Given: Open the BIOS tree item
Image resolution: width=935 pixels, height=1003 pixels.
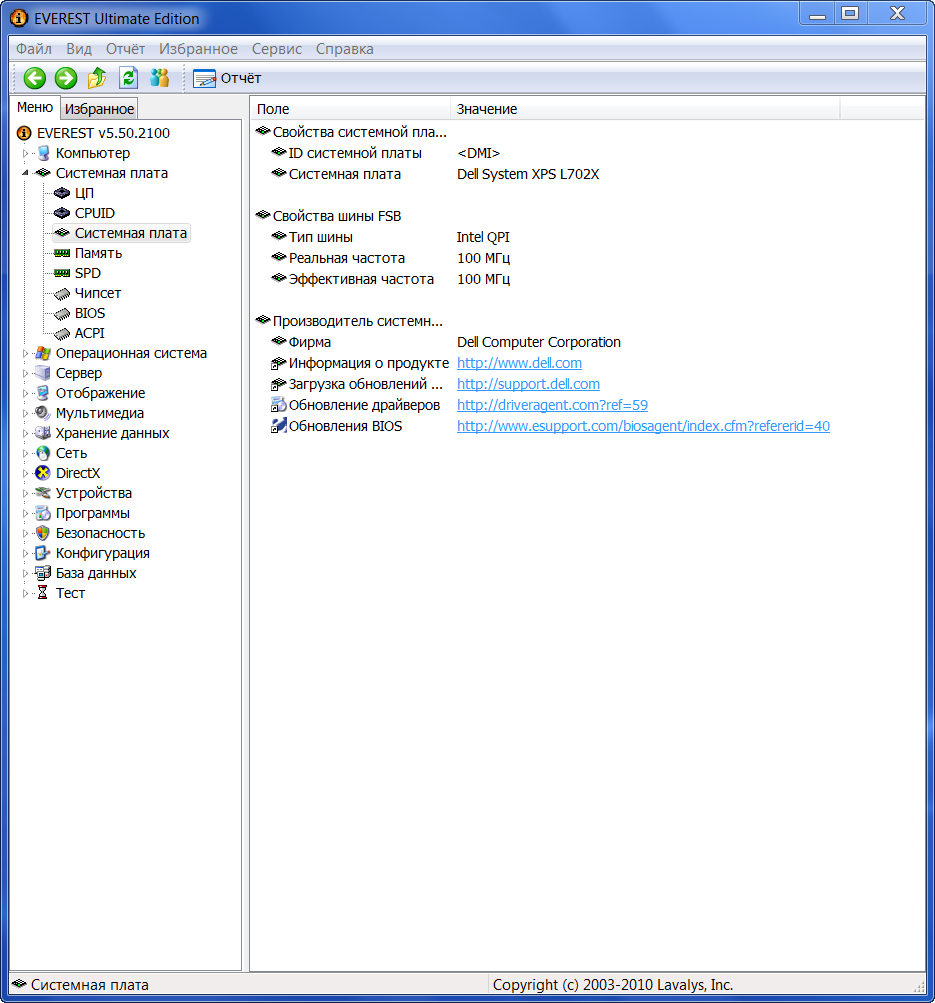Looking at the screenshot, I should (90, 313).
